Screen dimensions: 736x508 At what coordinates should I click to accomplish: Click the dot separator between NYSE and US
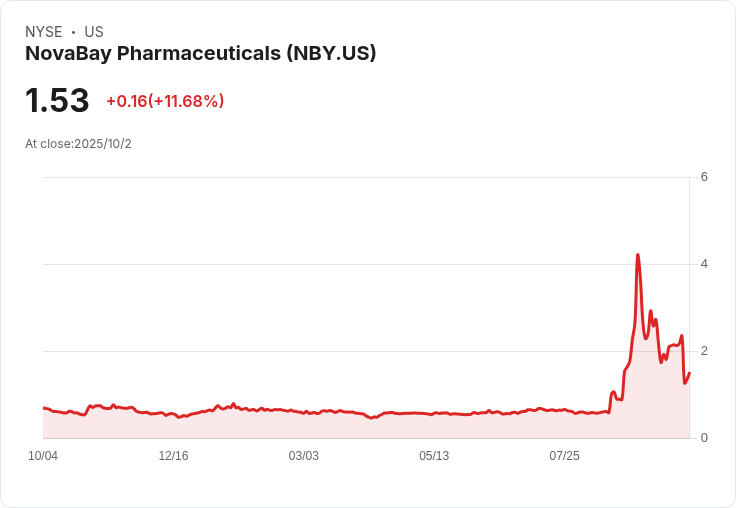pos(73,32)
